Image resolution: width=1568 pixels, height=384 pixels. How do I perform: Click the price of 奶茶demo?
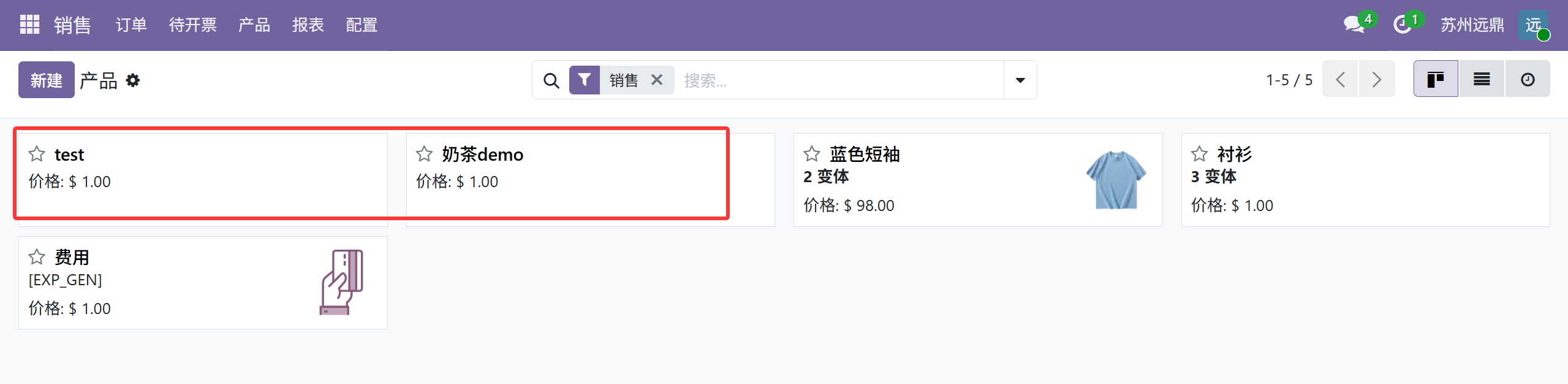[457, 182]
